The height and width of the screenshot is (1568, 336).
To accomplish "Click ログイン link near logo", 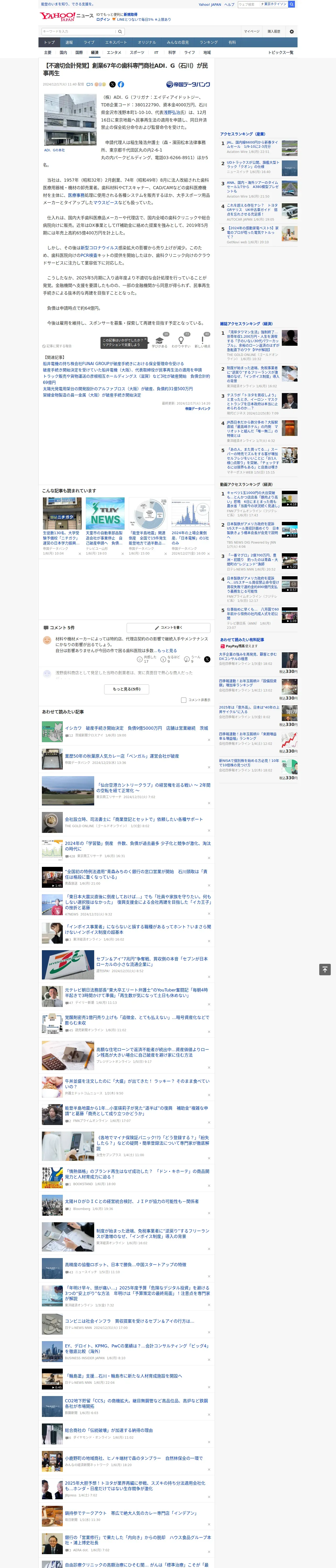I will tap(103, 20).
